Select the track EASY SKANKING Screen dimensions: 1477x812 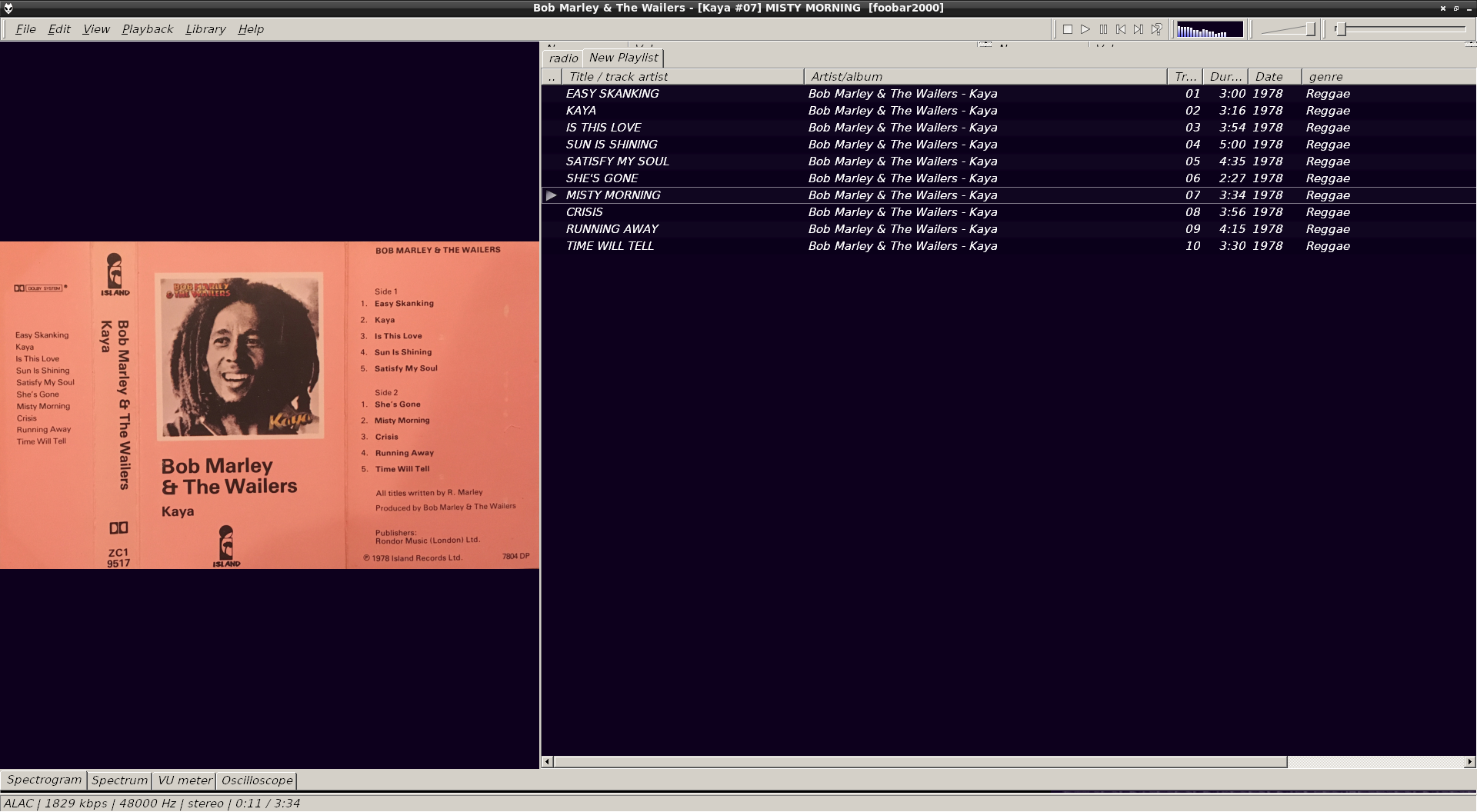[1009, 94]
